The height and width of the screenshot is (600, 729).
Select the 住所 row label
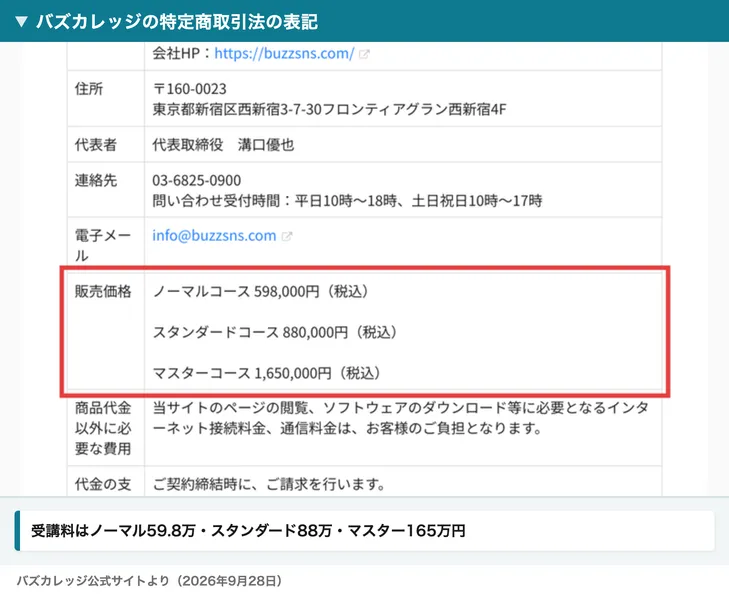[89, 89]
